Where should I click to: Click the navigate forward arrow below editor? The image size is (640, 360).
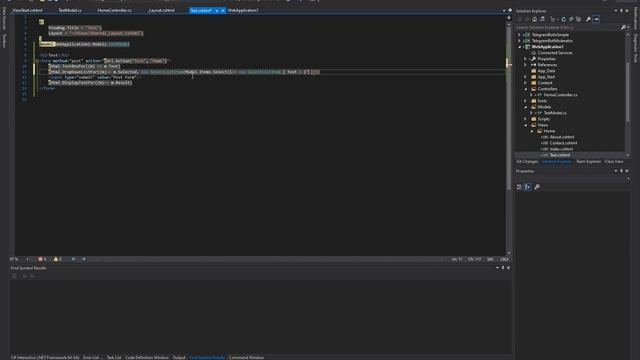pyautogui.click(x=84, y=259)
